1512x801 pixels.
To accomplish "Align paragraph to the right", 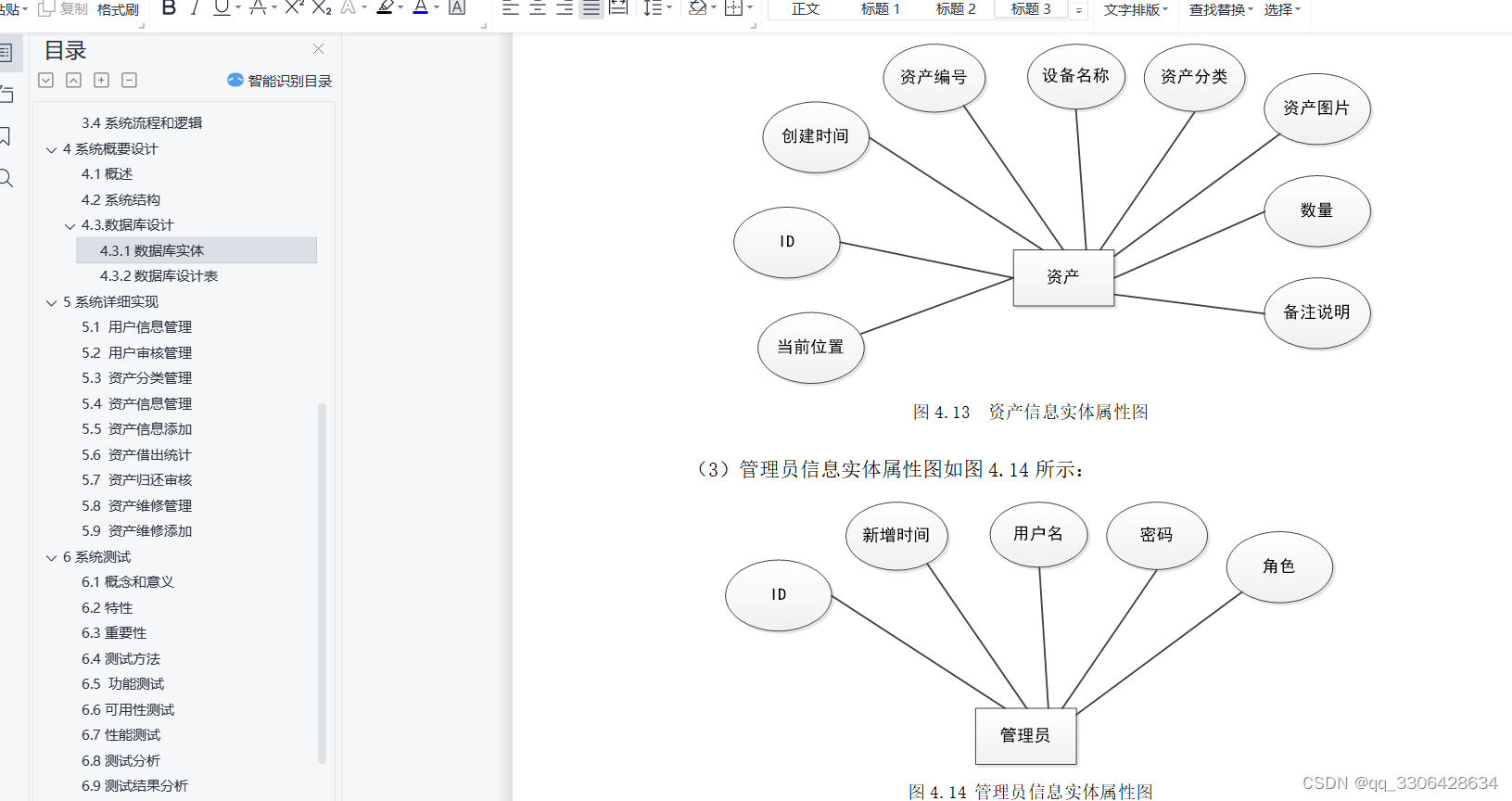I will [x=564, y=8].
